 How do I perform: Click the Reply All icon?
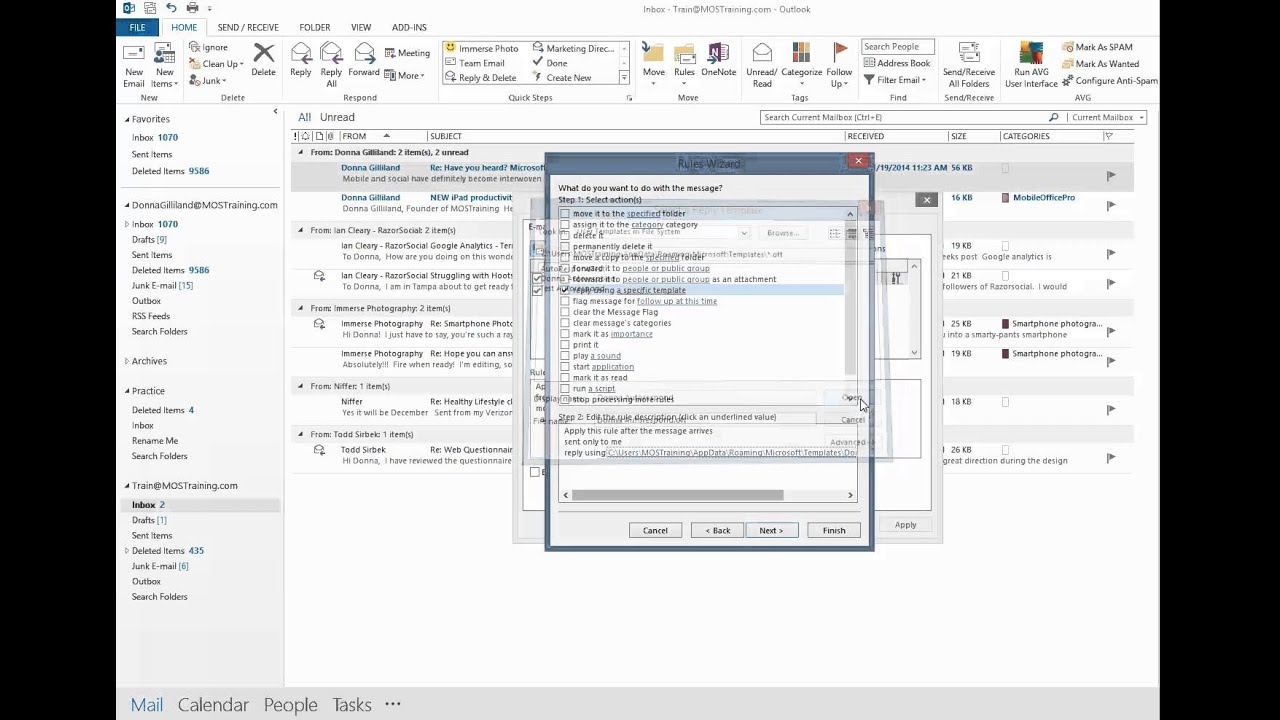(331, 65)
